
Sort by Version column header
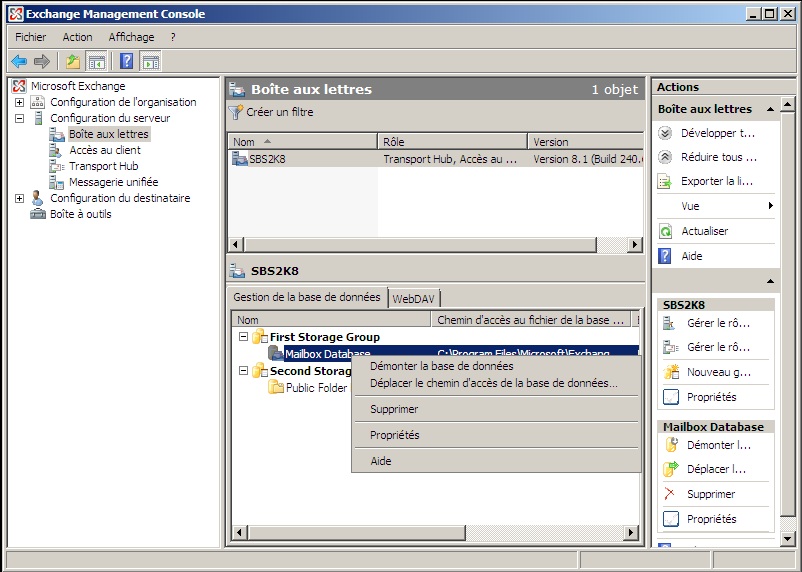click(586, 142)
